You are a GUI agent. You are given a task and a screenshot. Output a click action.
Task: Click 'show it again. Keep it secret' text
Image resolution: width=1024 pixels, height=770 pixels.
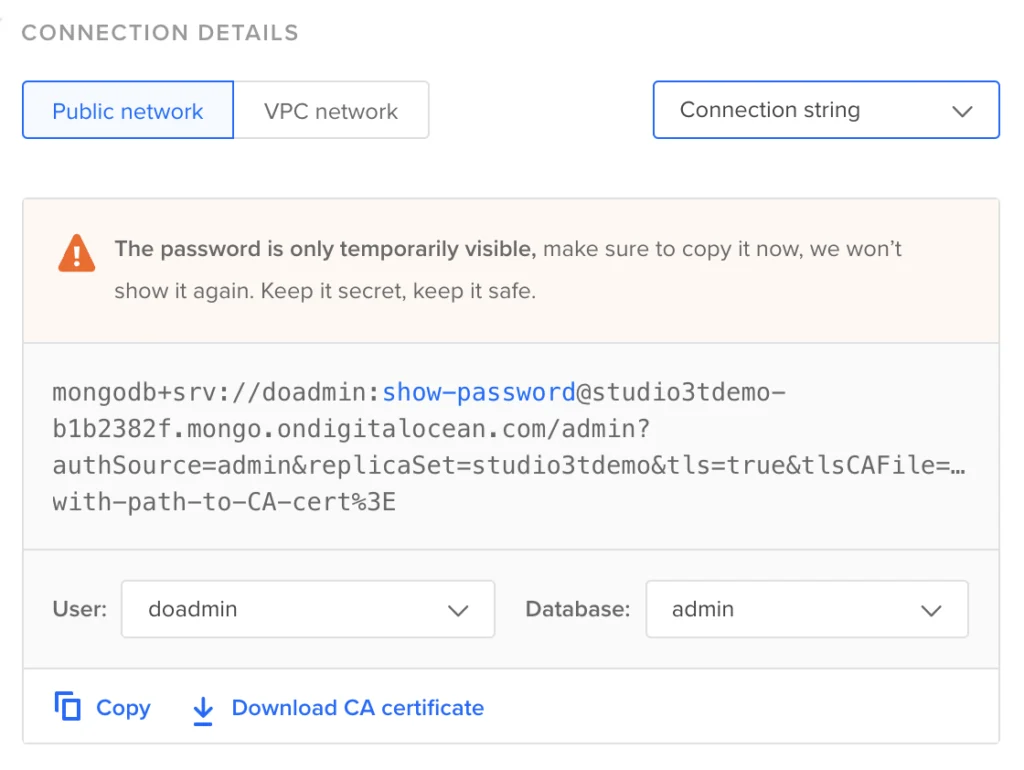coord(261,291)
